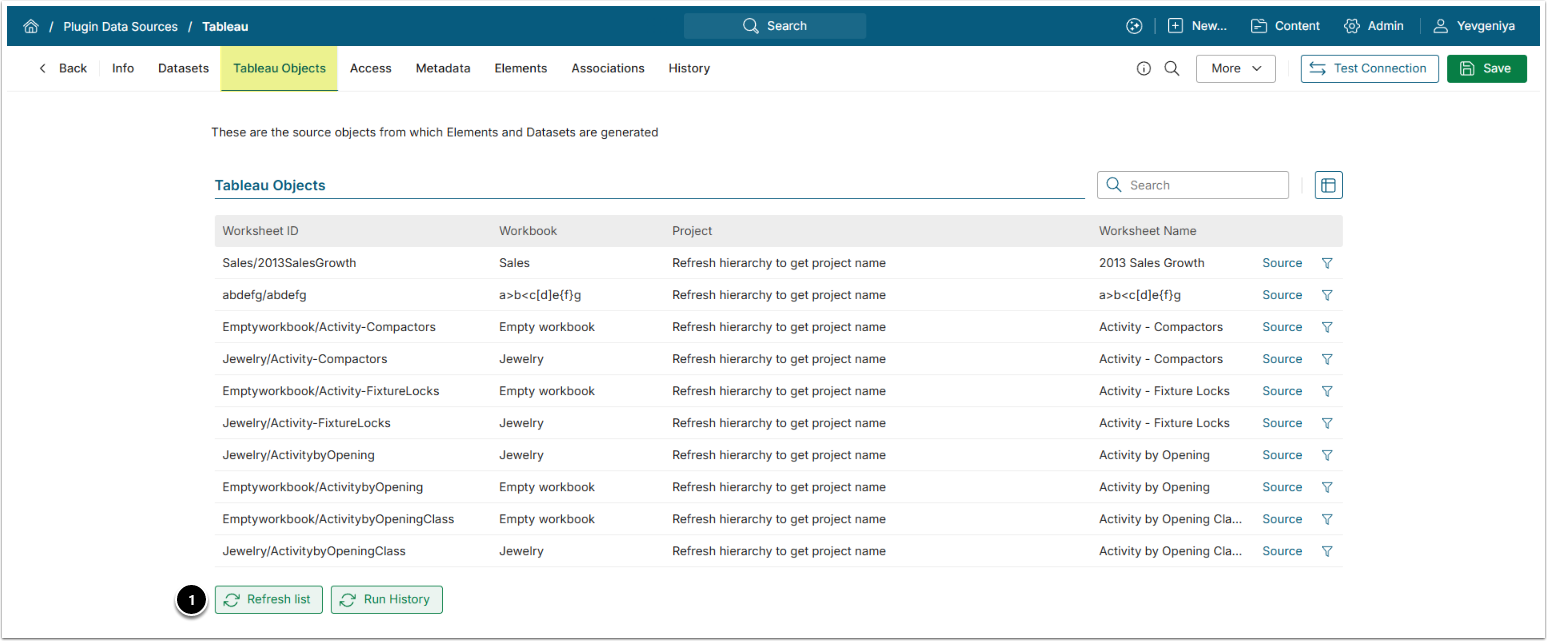Switch to the Datasets tab
Image resolution: width=1547 pixels, height=641 pixels.
(x=183, y=69)
